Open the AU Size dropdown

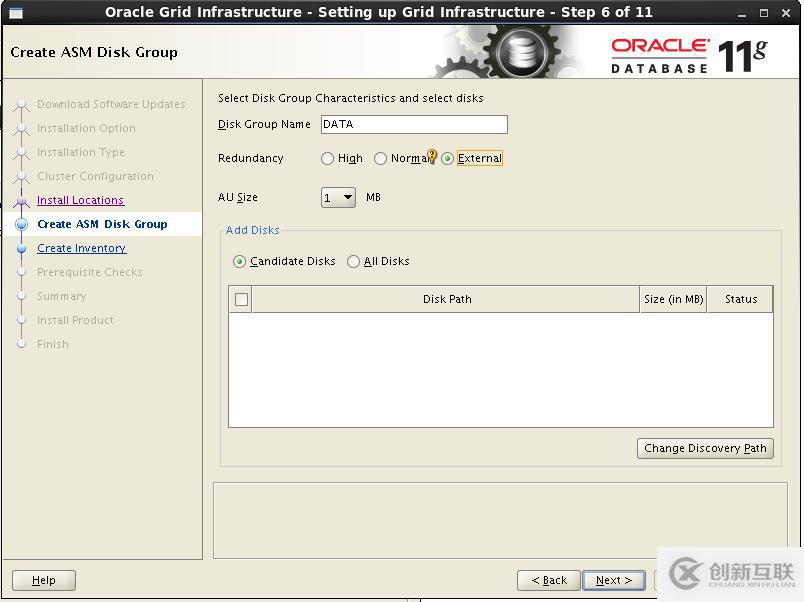pos(338,197)
